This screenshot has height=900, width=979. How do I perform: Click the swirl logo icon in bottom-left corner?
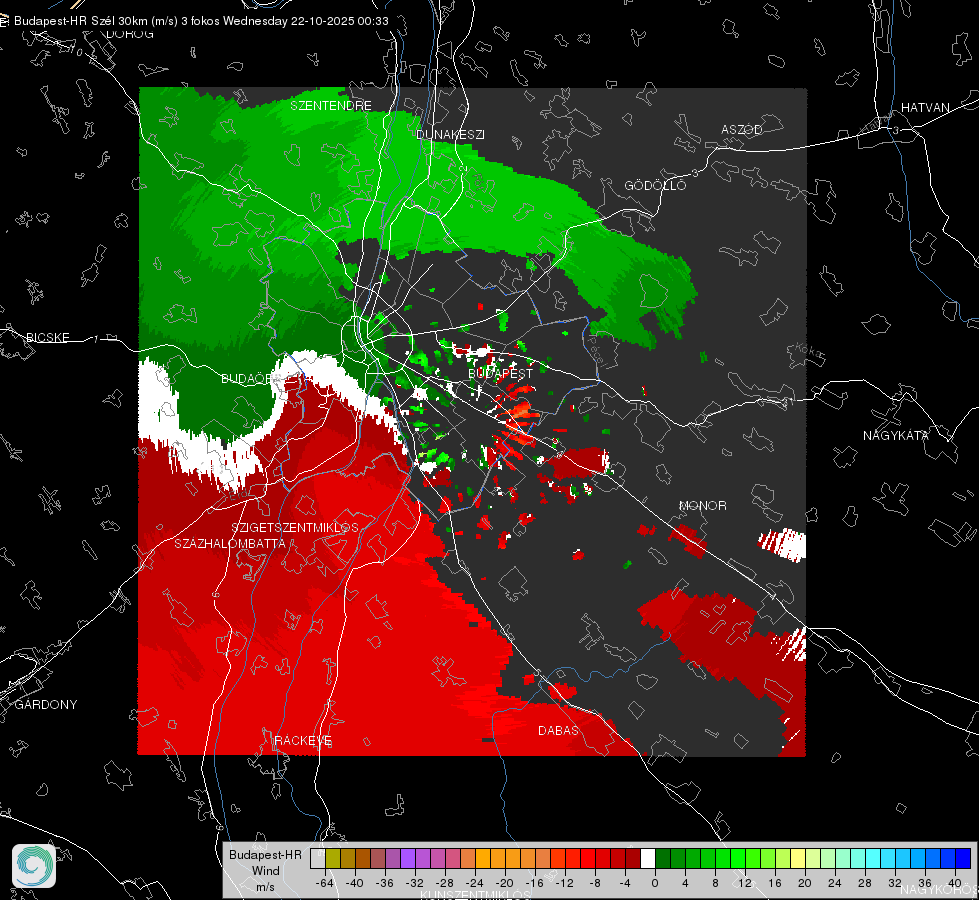pyautogui.click(x=34, y=866)
